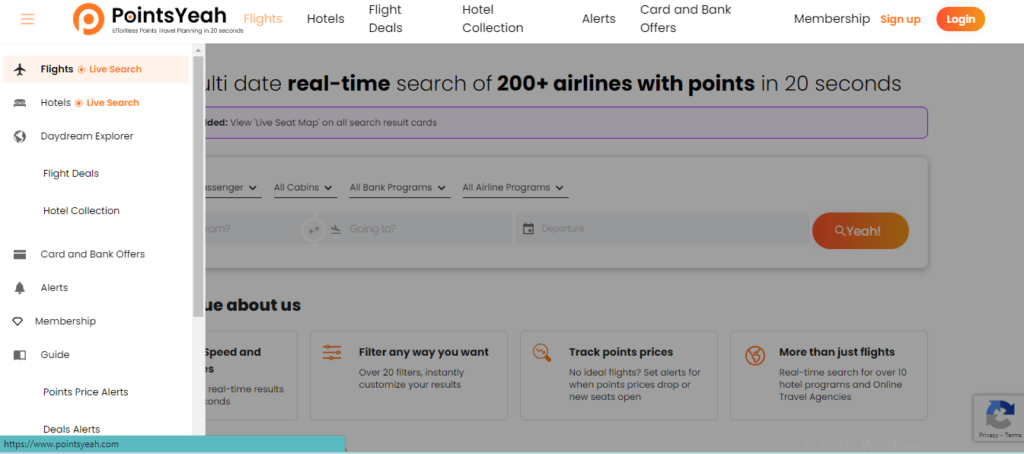Click the Sign up link

pyautogui.click(x=901, y=19)
